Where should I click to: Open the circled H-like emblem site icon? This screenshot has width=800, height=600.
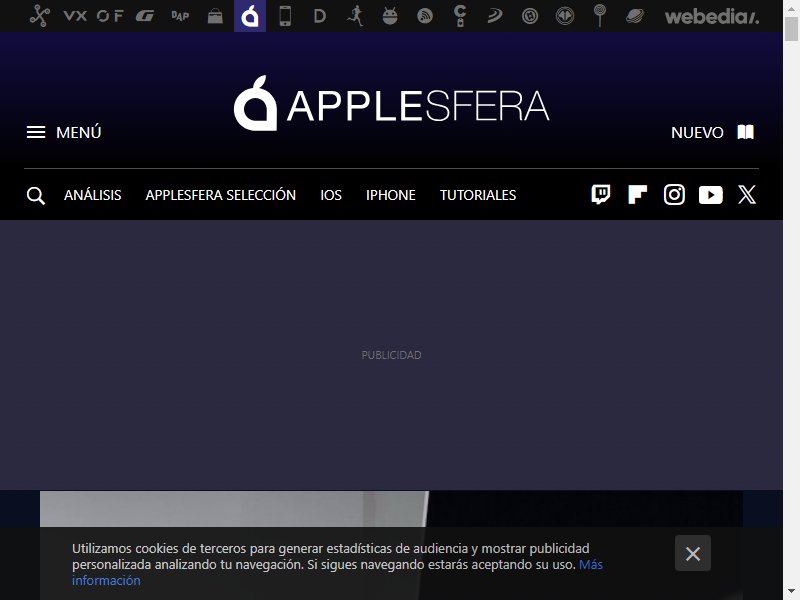[x=530, y=16]
